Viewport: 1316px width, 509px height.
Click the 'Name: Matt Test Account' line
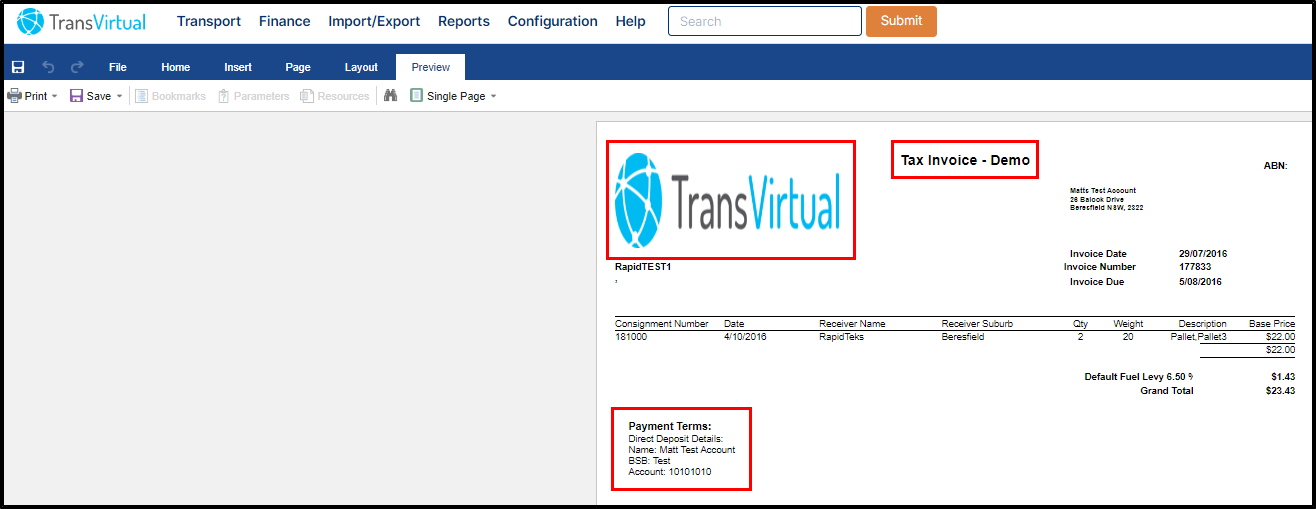click(682, 450)
